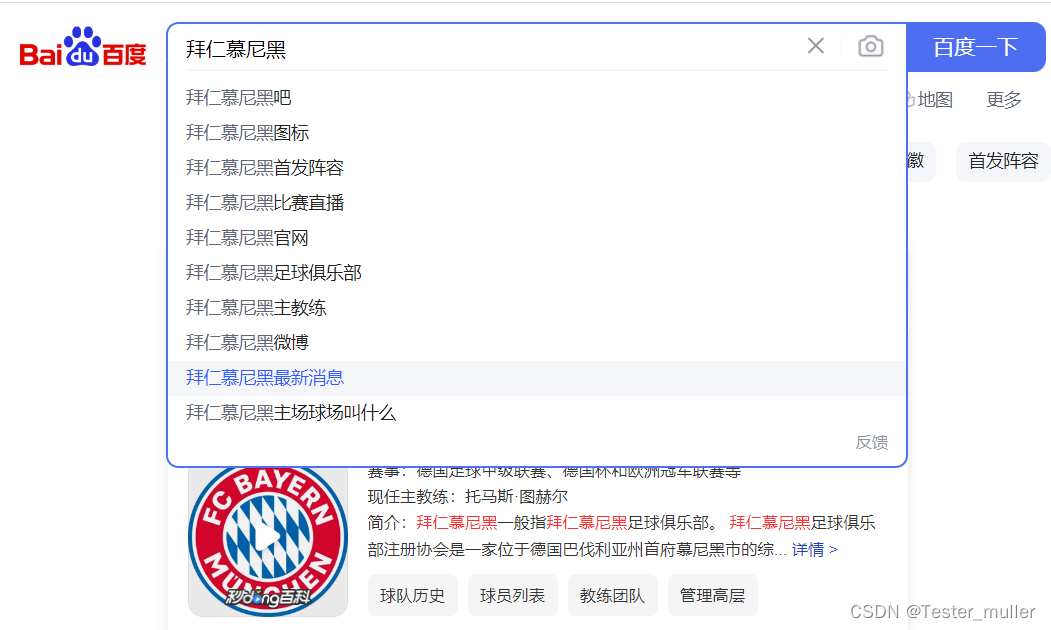
Task: Click the 反馈 feedback link
Action: click(x=871, y=442)
